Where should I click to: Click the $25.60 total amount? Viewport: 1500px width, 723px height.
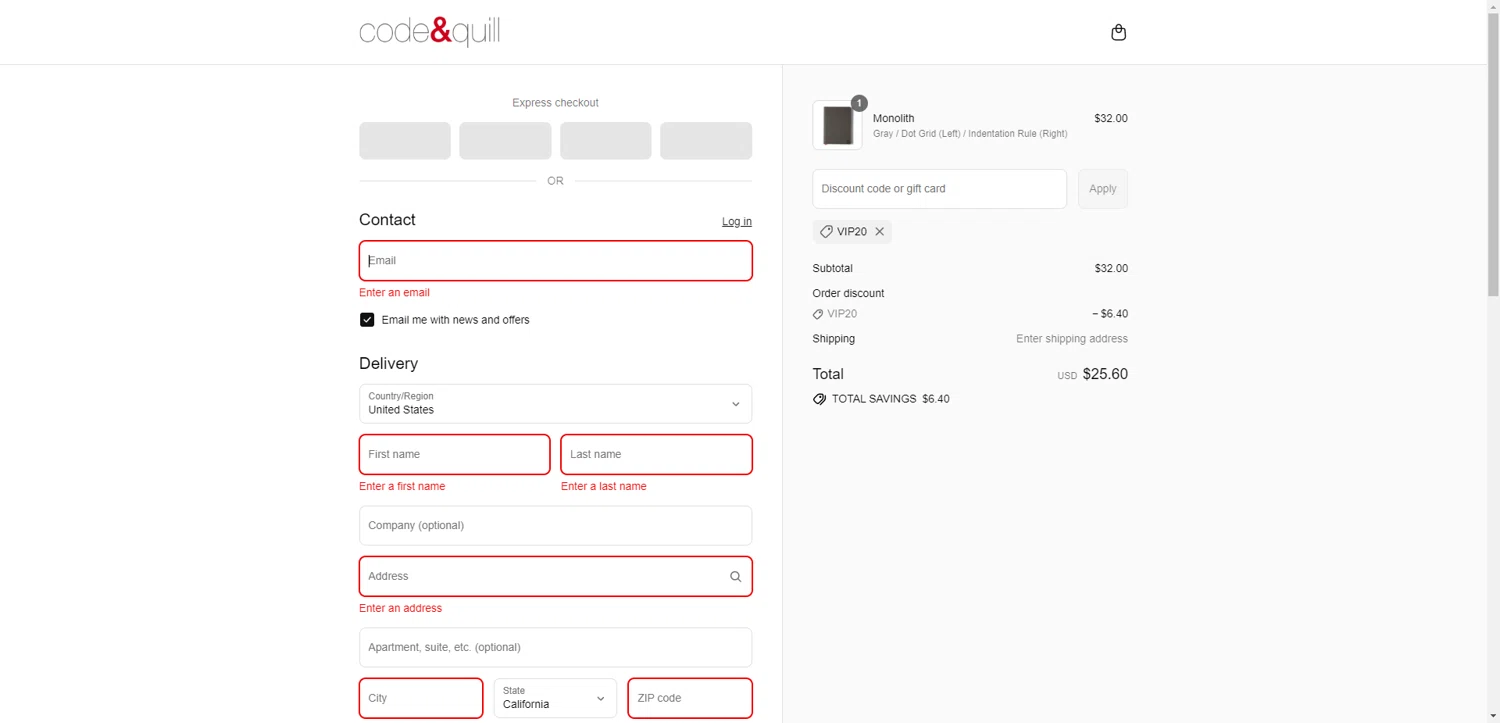(x=1105, y=374)
